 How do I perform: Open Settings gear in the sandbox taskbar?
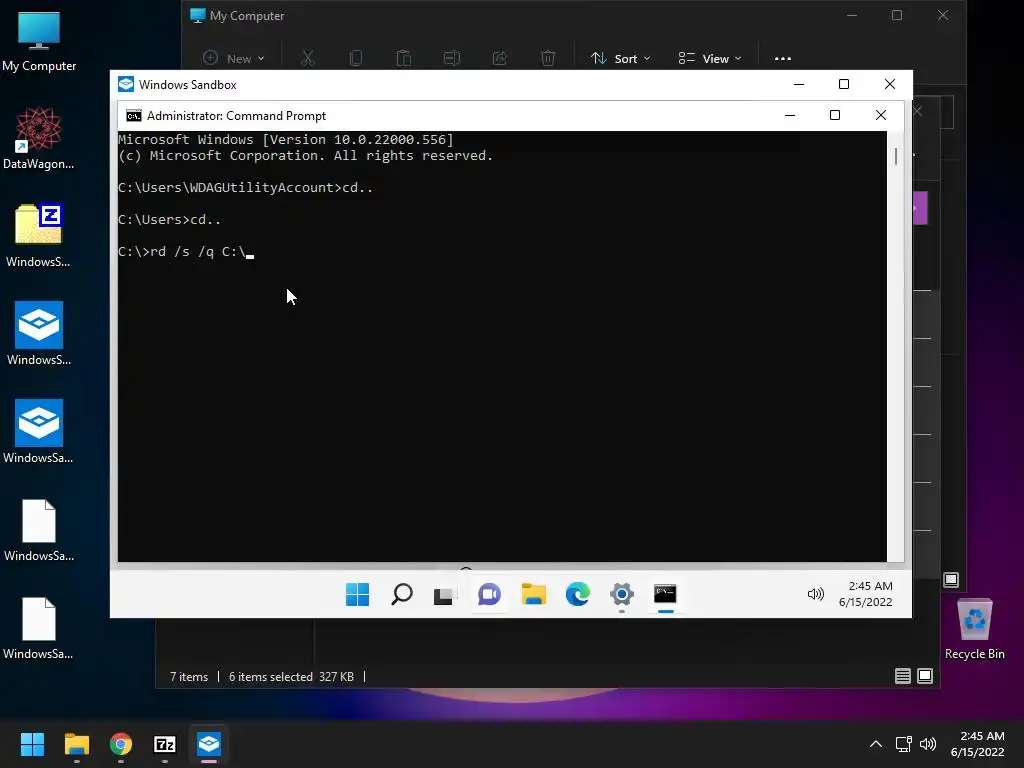click(x=622, y=594)
